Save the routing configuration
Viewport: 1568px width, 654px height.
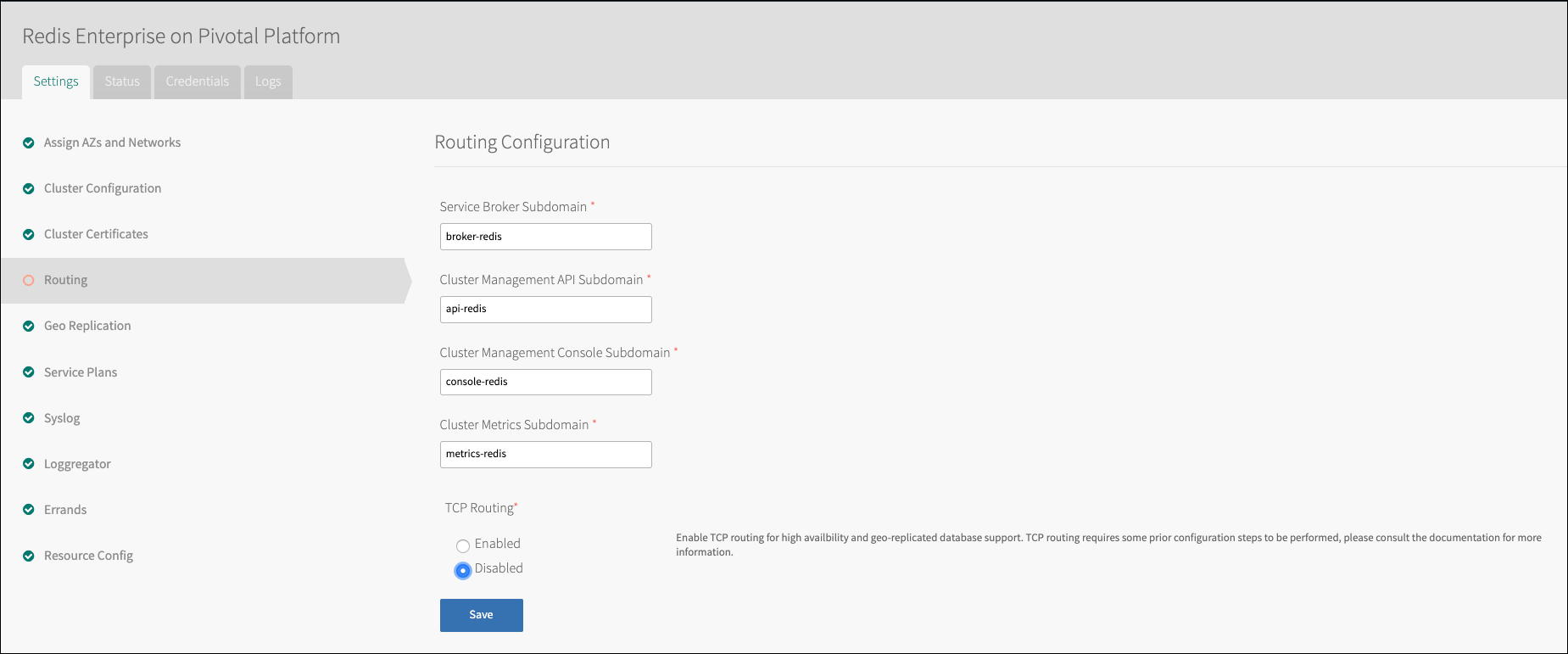click(482, 615)
